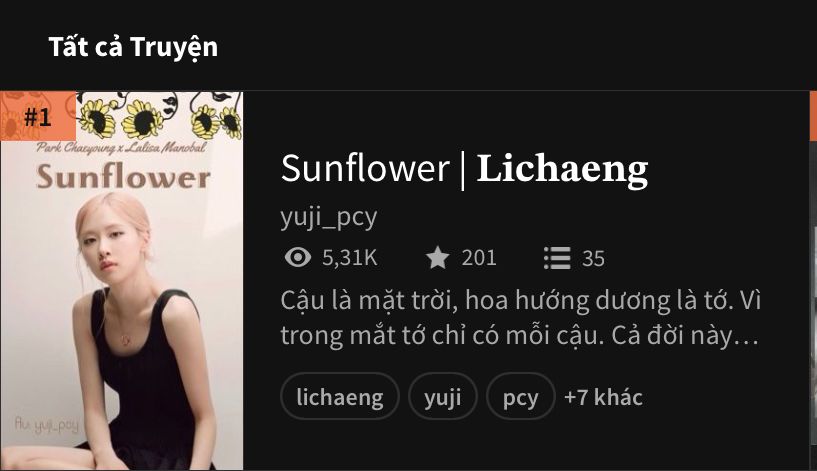
Task: Click the eye-shaped views icon
Action: [298, 257]
